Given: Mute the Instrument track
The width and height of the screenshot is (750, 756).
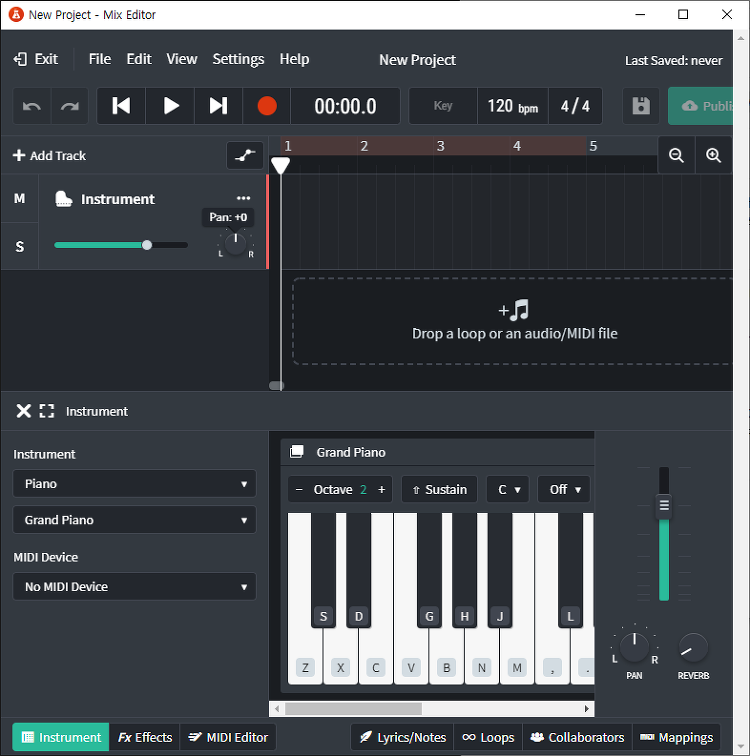Looking at the screenshot, I should [19, 199].
